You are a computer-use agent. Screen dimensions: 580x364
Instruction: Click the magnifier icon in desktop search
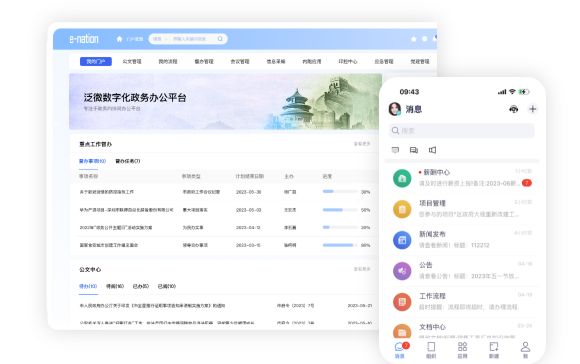[x=220, y=39]
